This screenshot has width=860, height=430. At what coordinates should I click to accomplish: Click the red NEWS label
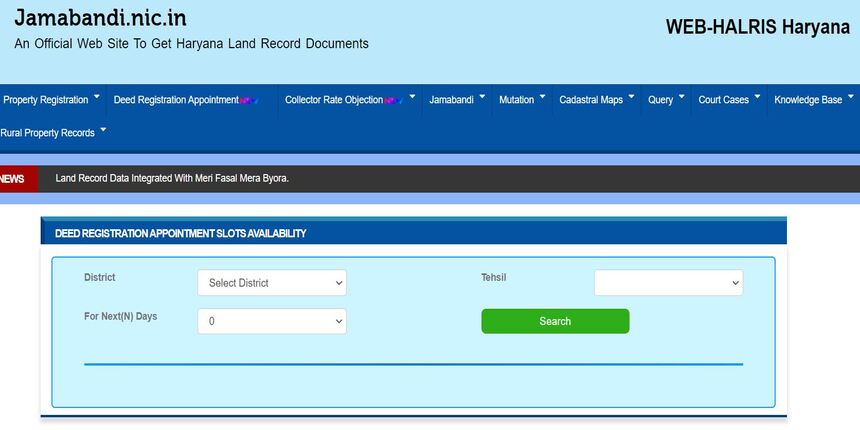(x=13, y=179)
